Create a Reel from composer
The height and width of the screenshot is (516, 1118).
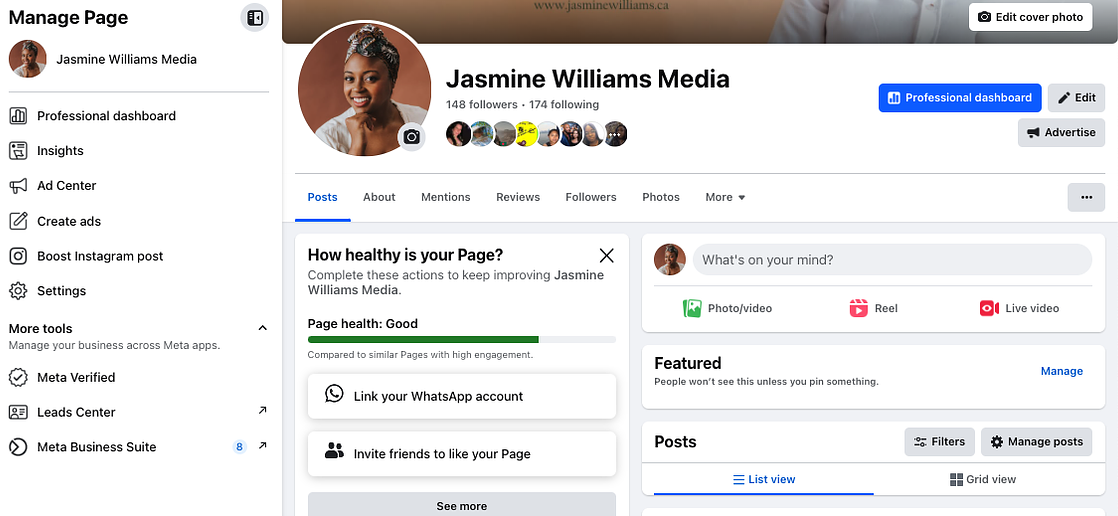[x=873, y=308]
